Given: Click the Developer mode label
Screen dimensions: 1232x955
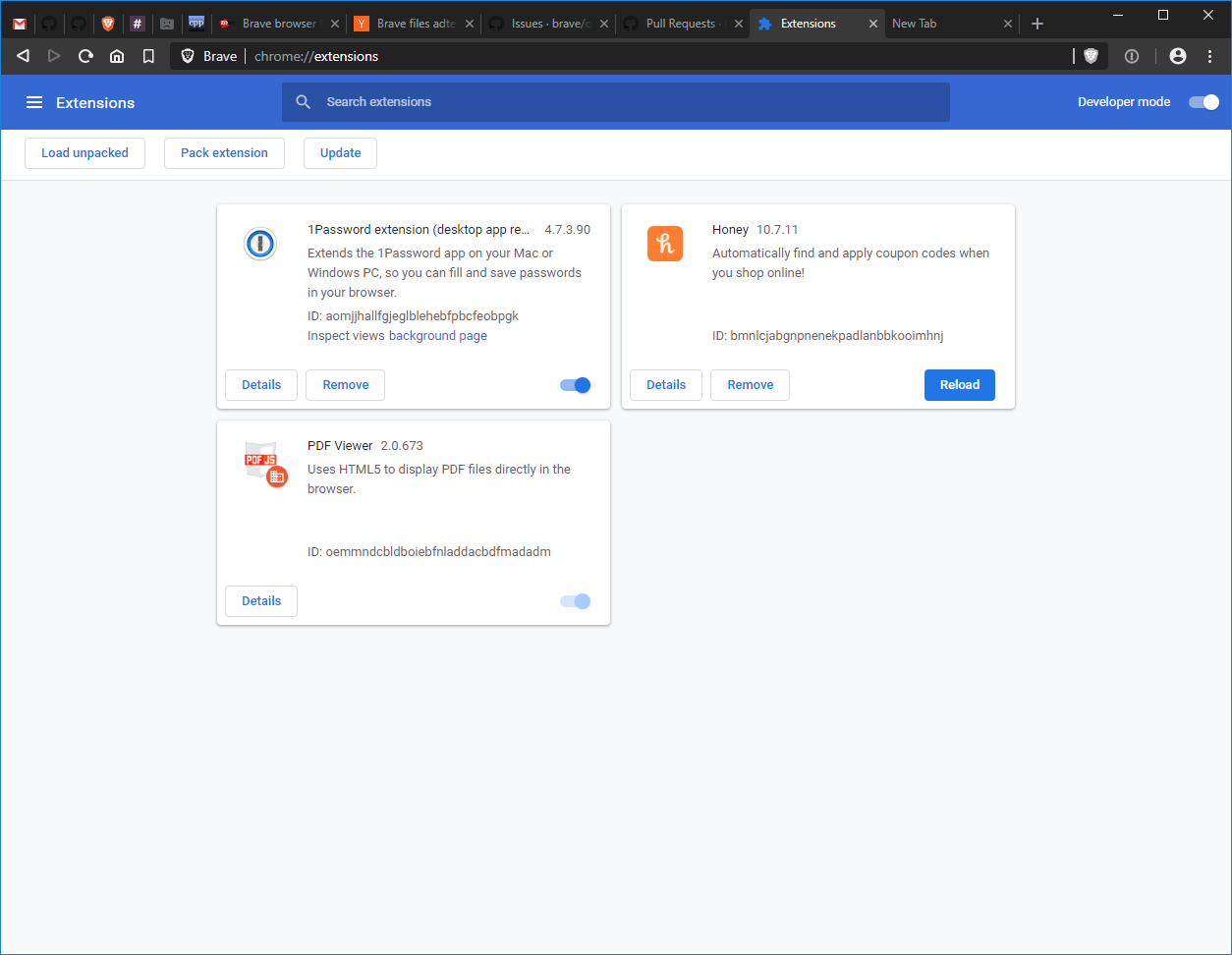Looking at the screenshot, I should point(1124,102).
